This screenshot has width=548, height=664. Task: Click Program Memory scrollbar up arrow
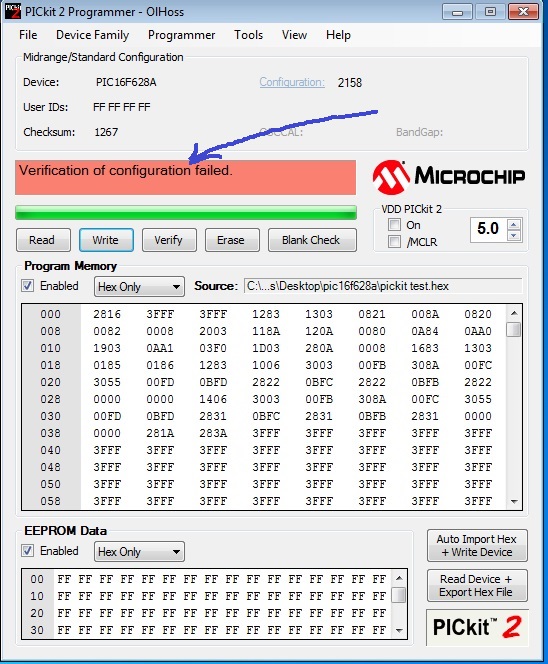(x=514, y=313)
